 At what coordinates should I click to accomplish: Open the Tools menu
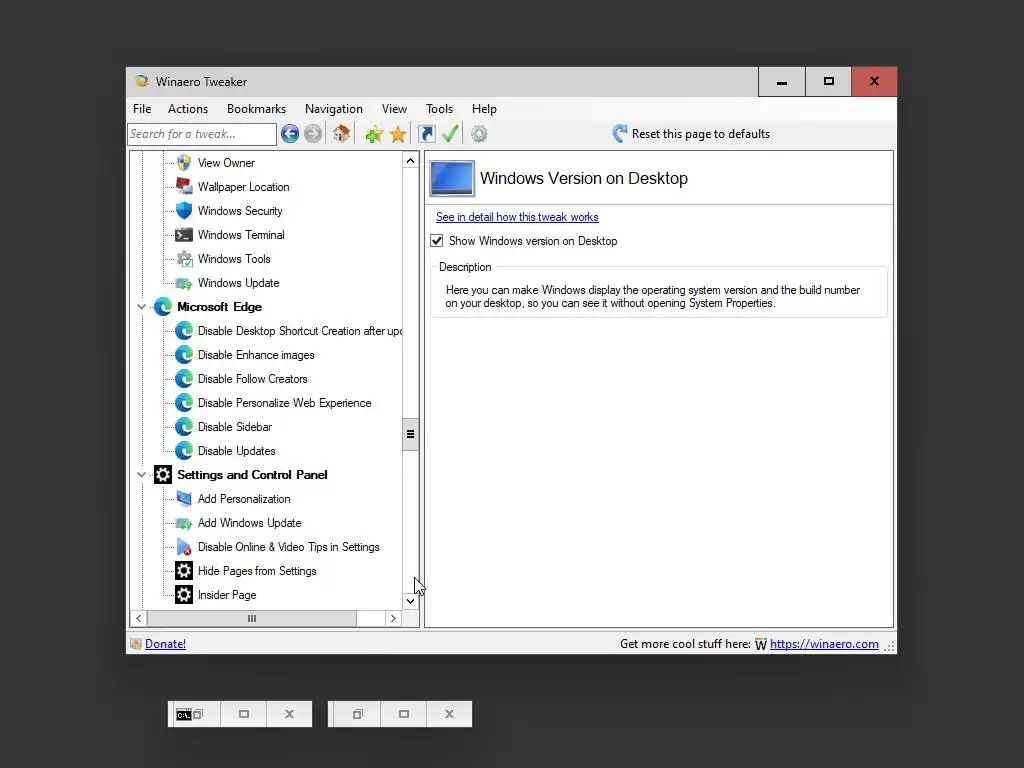point(440,109)
